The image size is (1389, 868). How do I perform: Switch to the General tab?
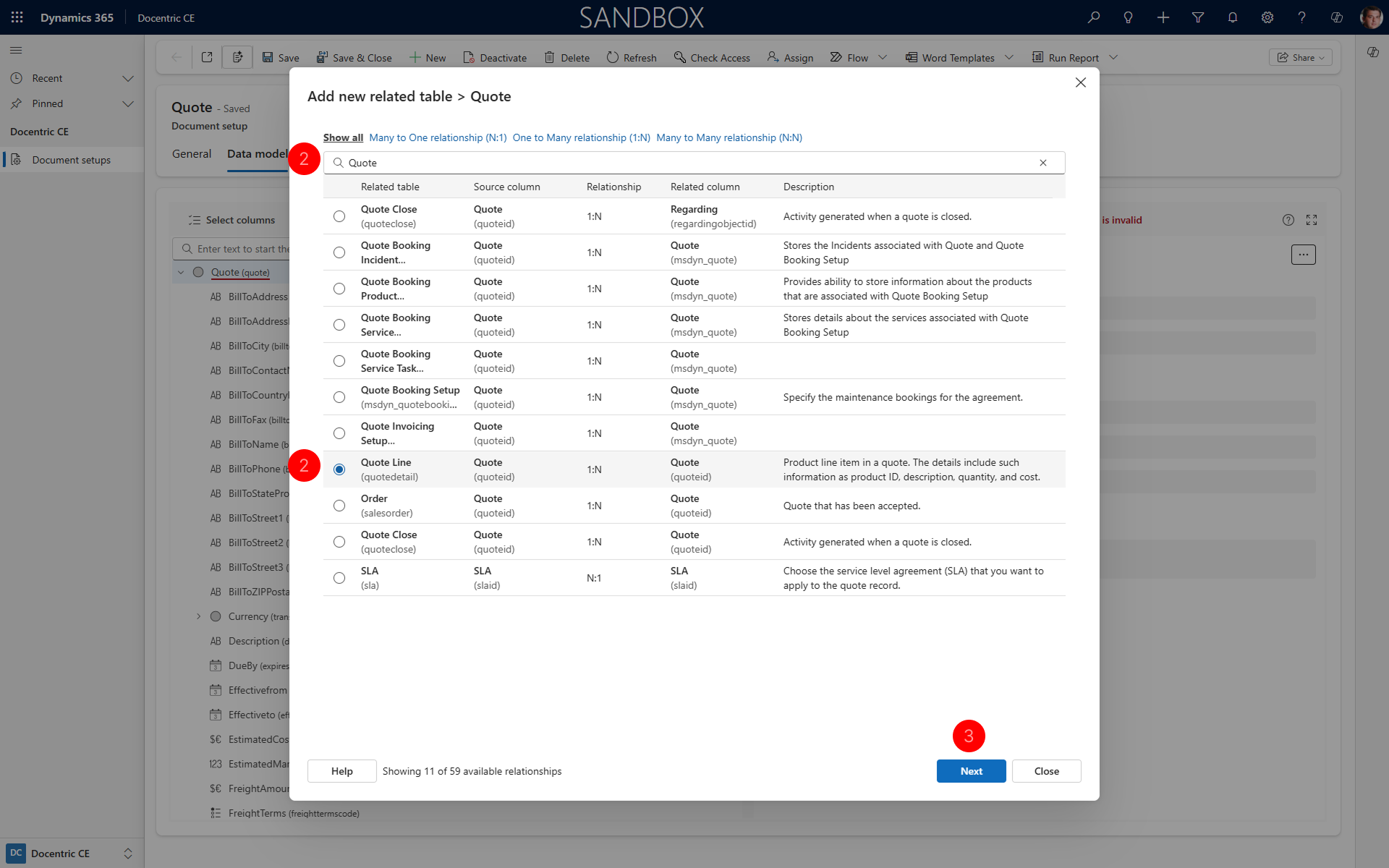pos(192,154)
